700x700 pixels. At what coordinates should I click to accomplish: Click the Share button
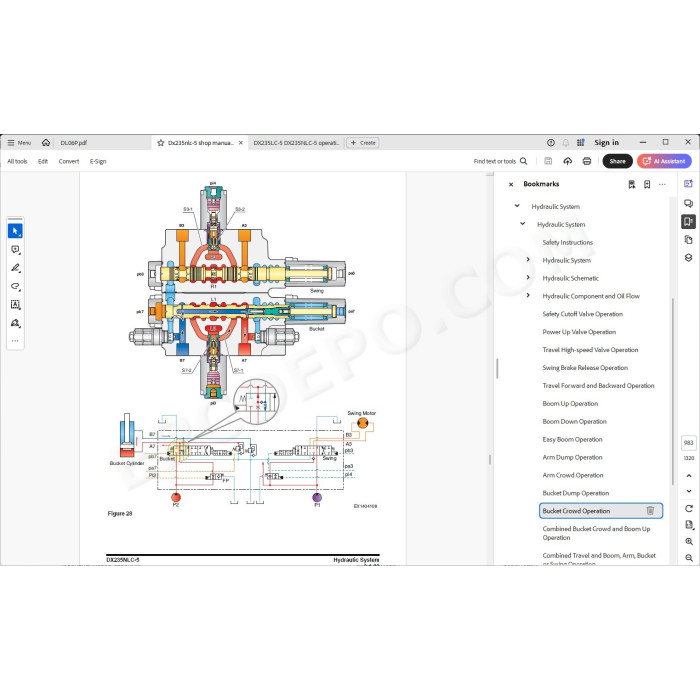tap(617, 161)
